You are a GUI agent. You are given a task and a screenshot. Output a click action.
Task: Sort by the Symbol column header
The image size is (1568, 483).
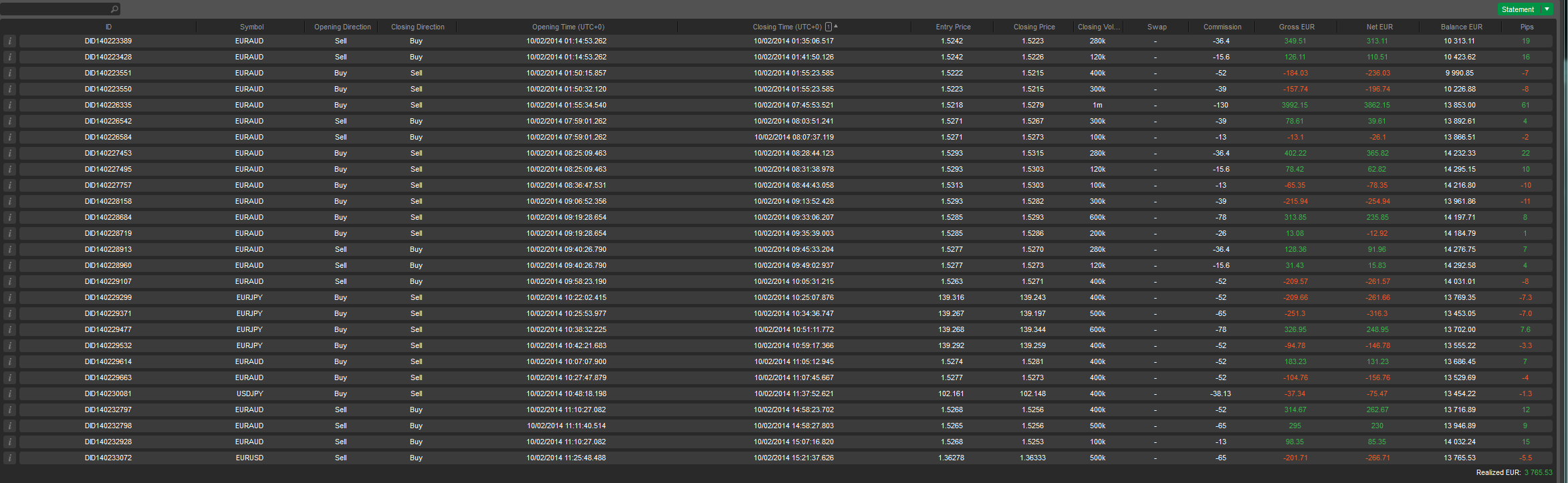(251, 27)
